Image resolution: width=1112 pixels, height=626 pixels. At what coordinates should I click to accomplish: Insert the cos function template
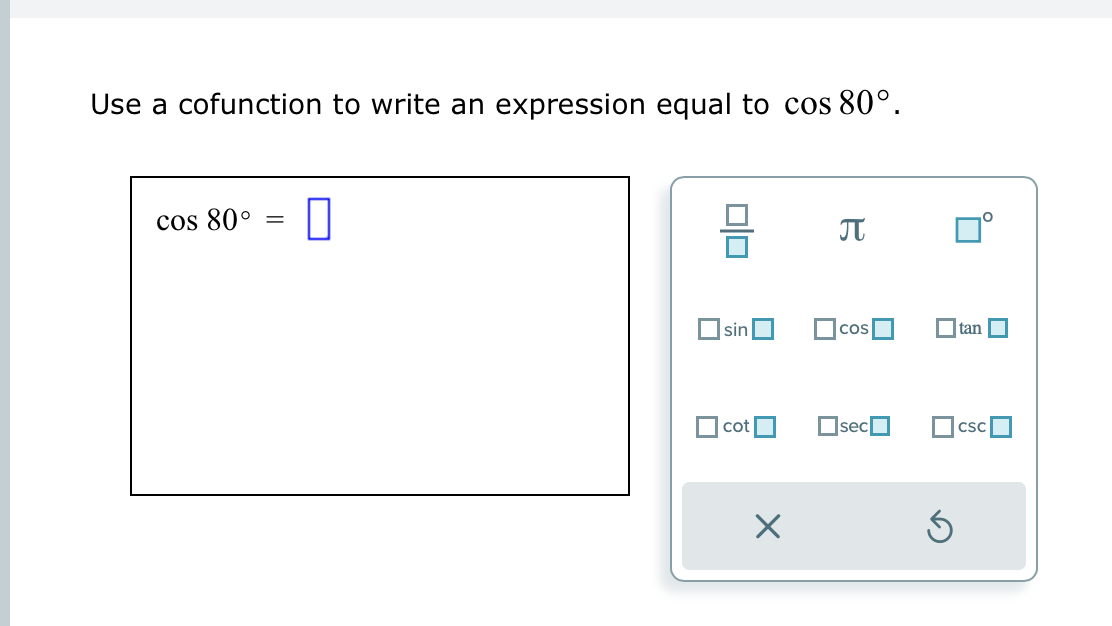pyautogui.click(x=854, y=328)
